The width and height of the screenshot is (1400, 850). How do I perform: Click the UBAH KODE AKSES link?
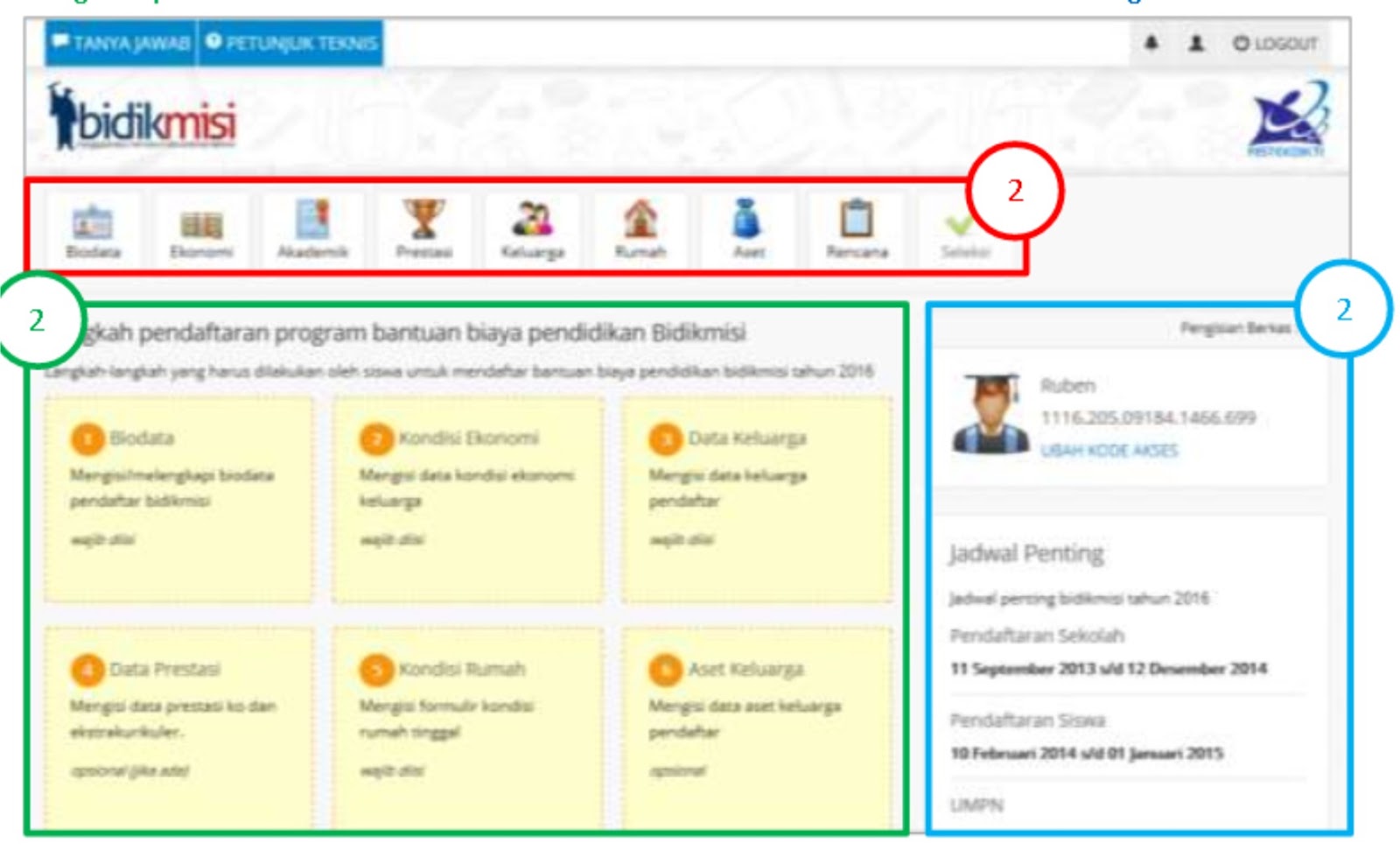pos(1109,451)
